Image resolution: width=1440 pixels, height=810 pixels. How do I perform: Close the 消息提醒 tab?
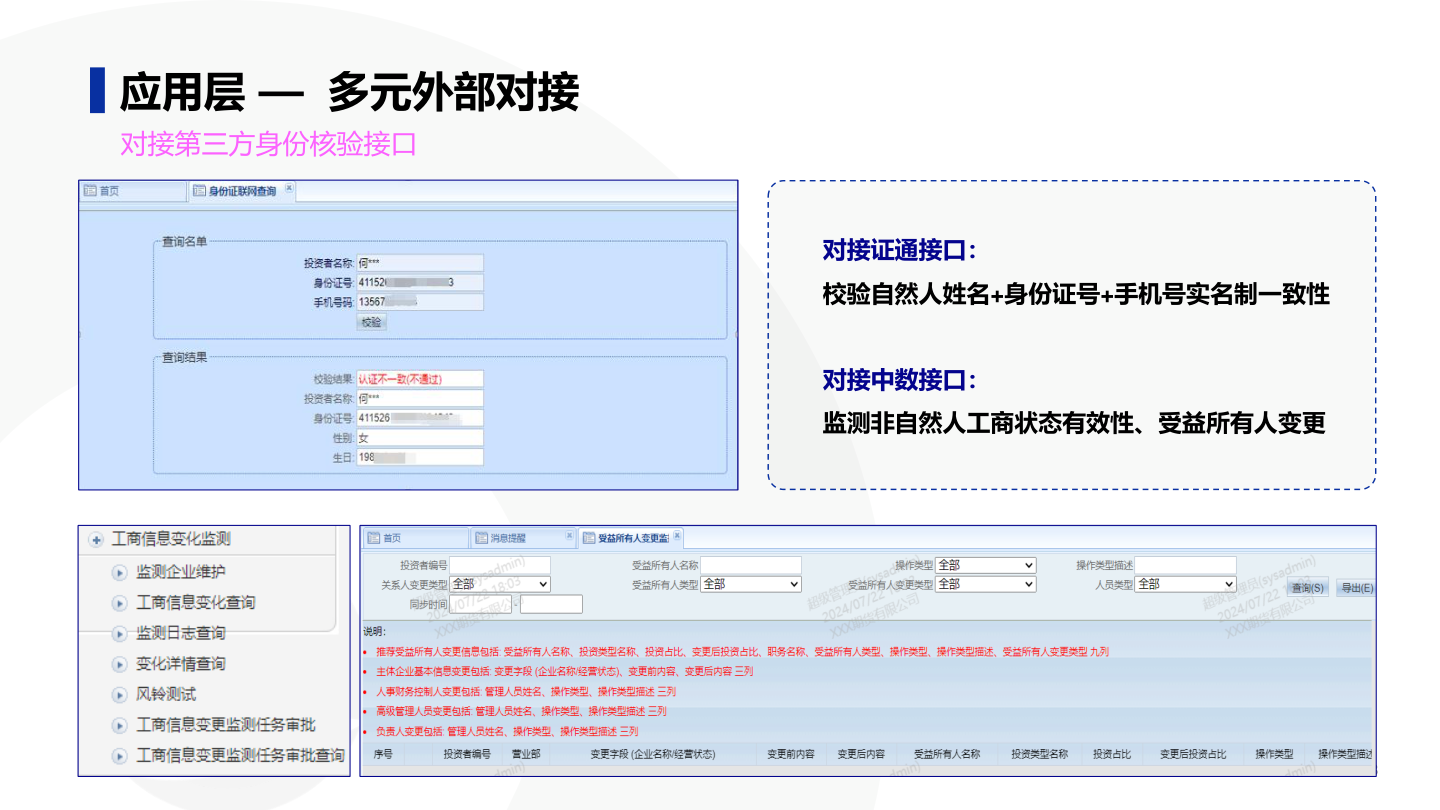569,536
